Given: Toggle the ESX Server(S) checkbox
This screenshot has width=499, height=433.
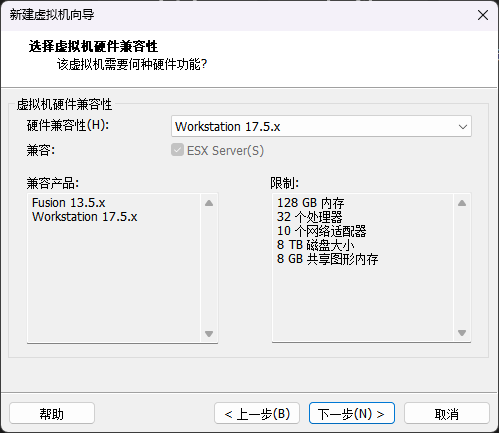Looking at the screenshot, I should click(x=177, y=150).
